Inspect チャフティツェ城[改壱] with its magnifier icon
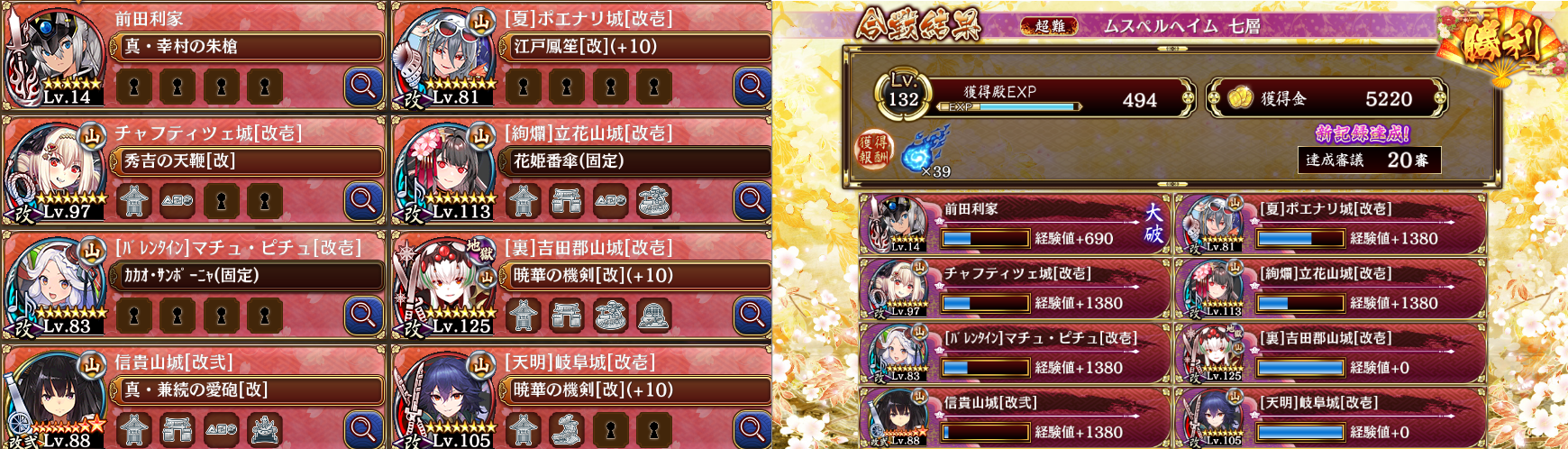This screenshot has width=1568, height=449. [363, 201]
